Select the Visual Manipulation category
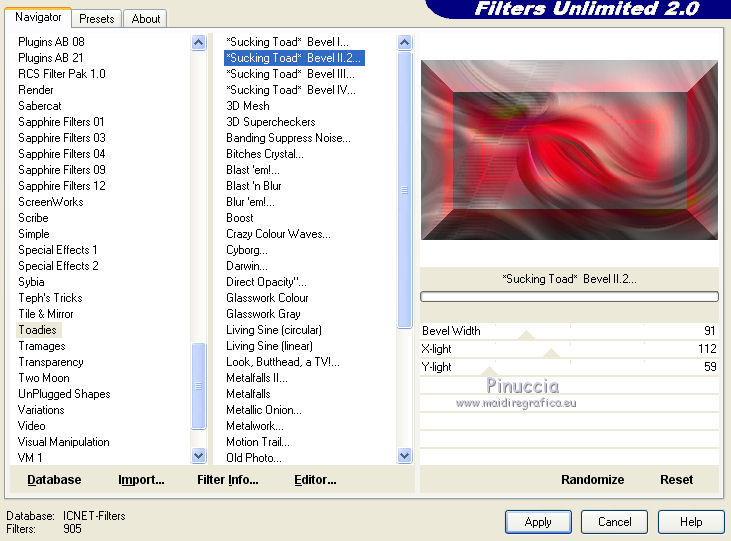 coord(63,442)
